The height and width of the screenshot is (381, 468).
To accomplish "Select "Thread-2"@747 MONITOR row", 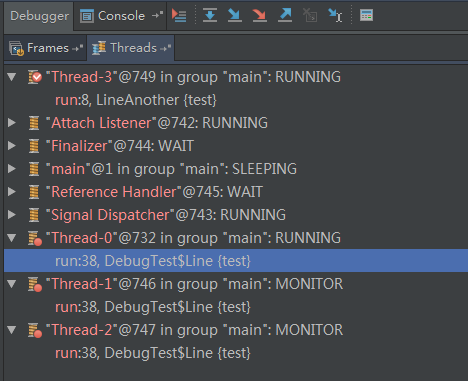I will pyautogui.click(x=236, y=330).
